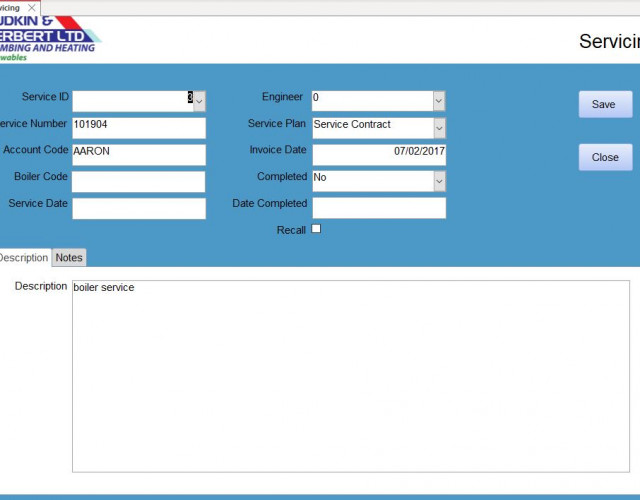Screen dimensions: 640x500
Task: Open the Service ID dropdown arrow
Action: 199,101
